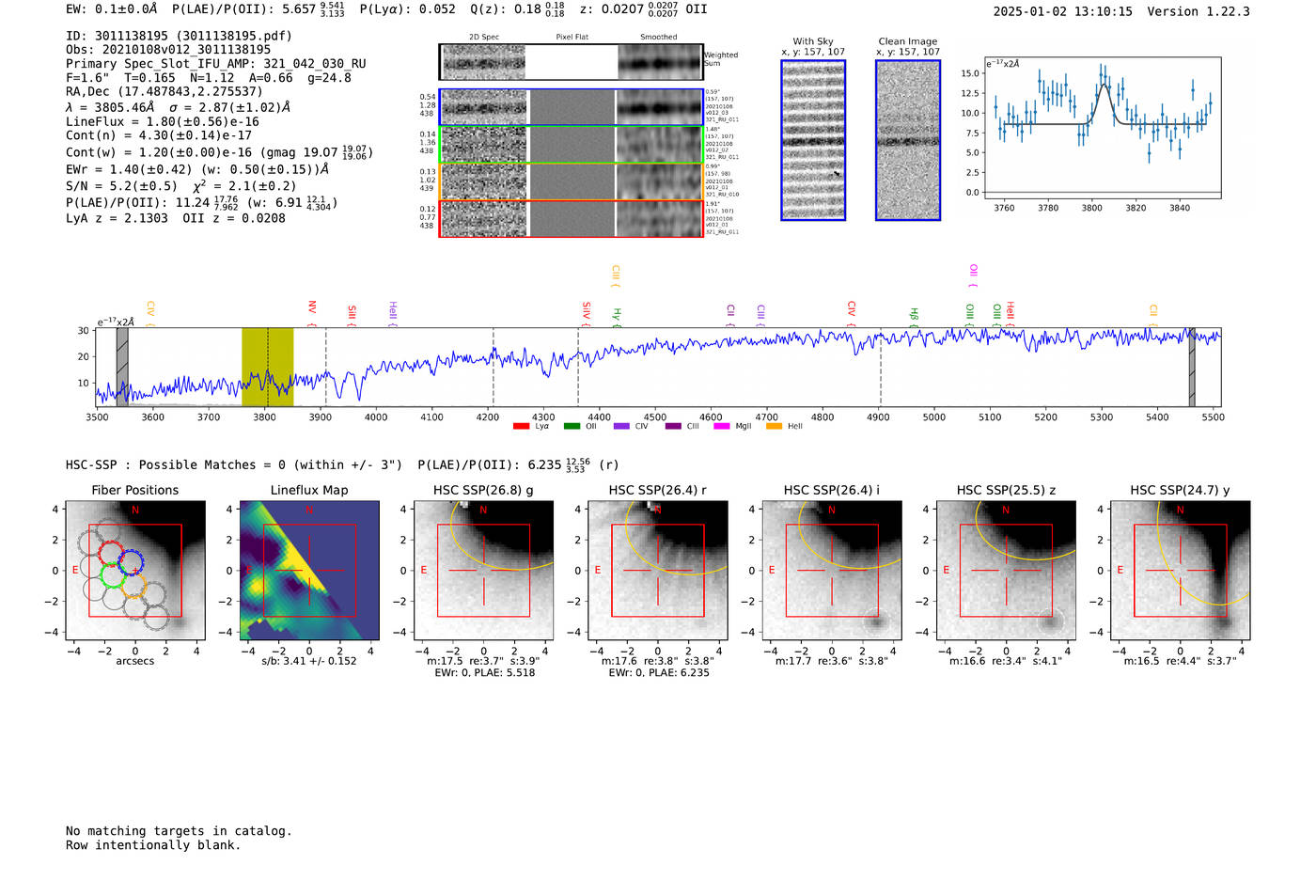
Task: Click the red fiber circle in Fiber Positions
Action: tap(111, 554)
